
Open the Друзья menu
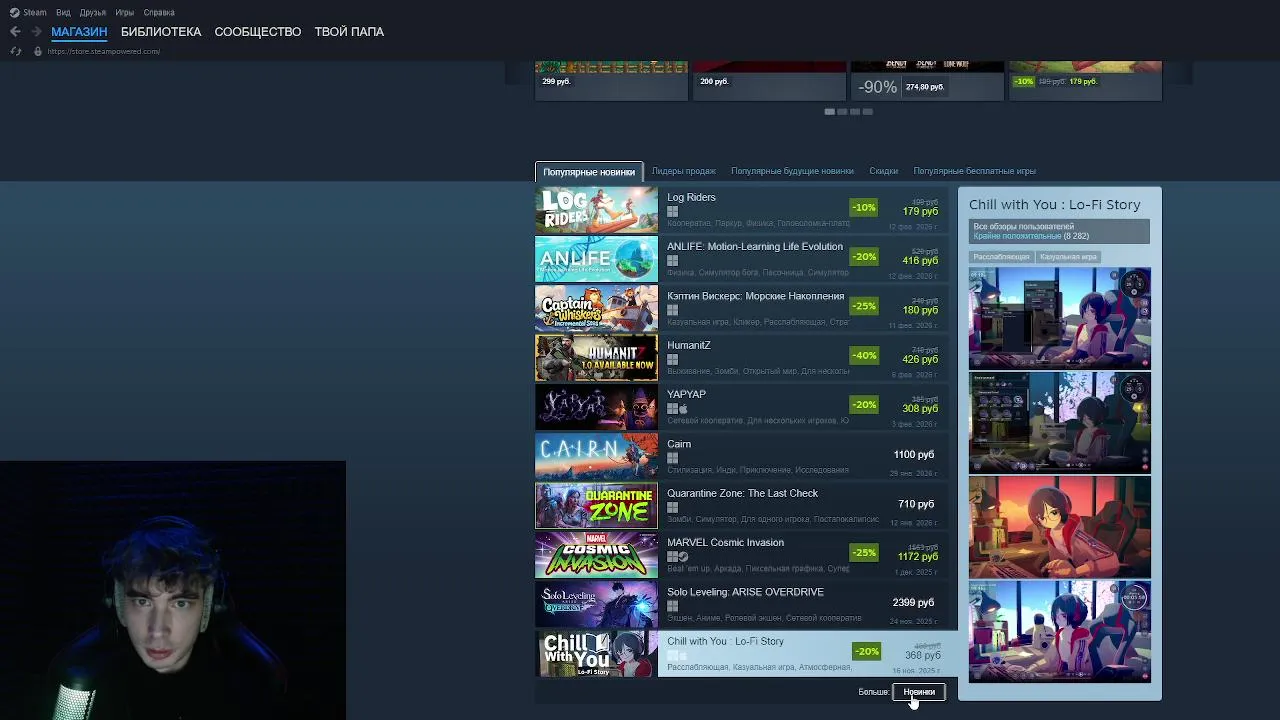pos(93,12)
